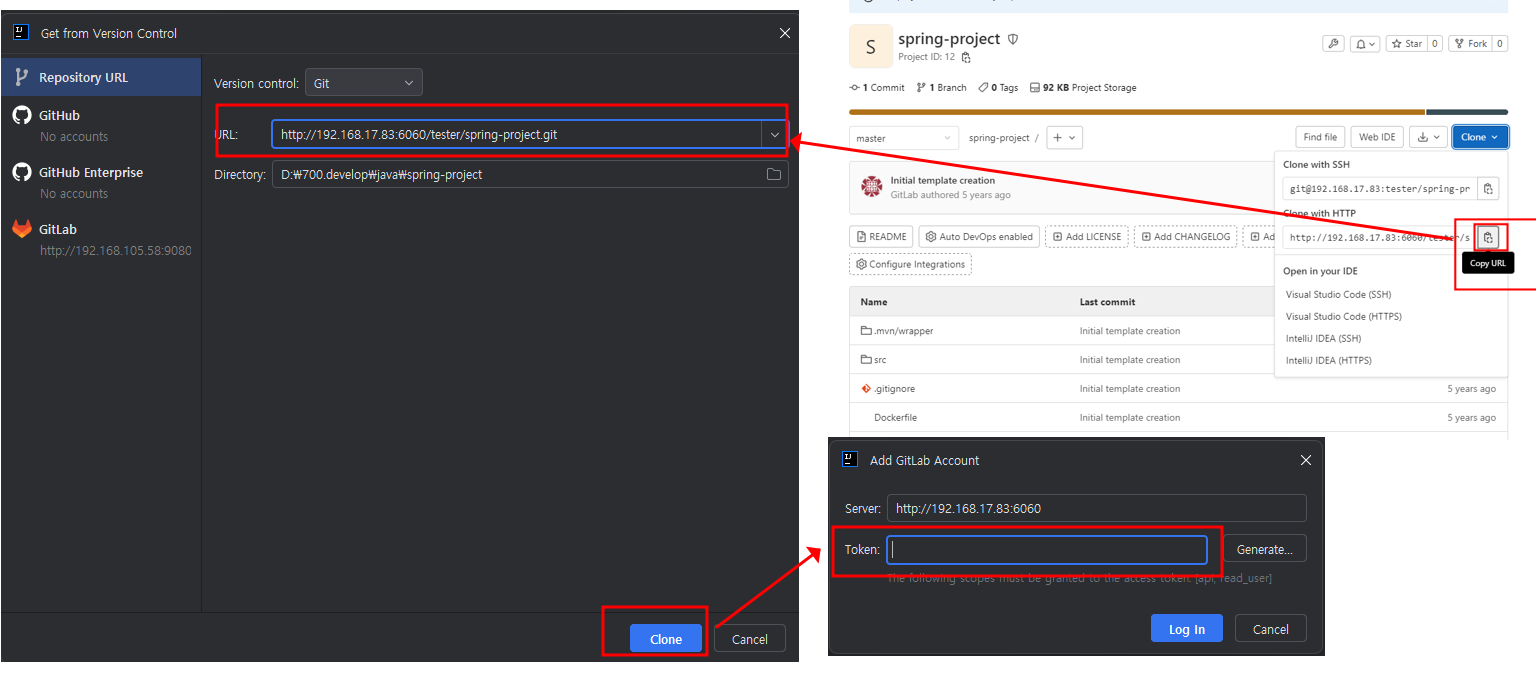Fork the spring-project repository

[1469, 44]
